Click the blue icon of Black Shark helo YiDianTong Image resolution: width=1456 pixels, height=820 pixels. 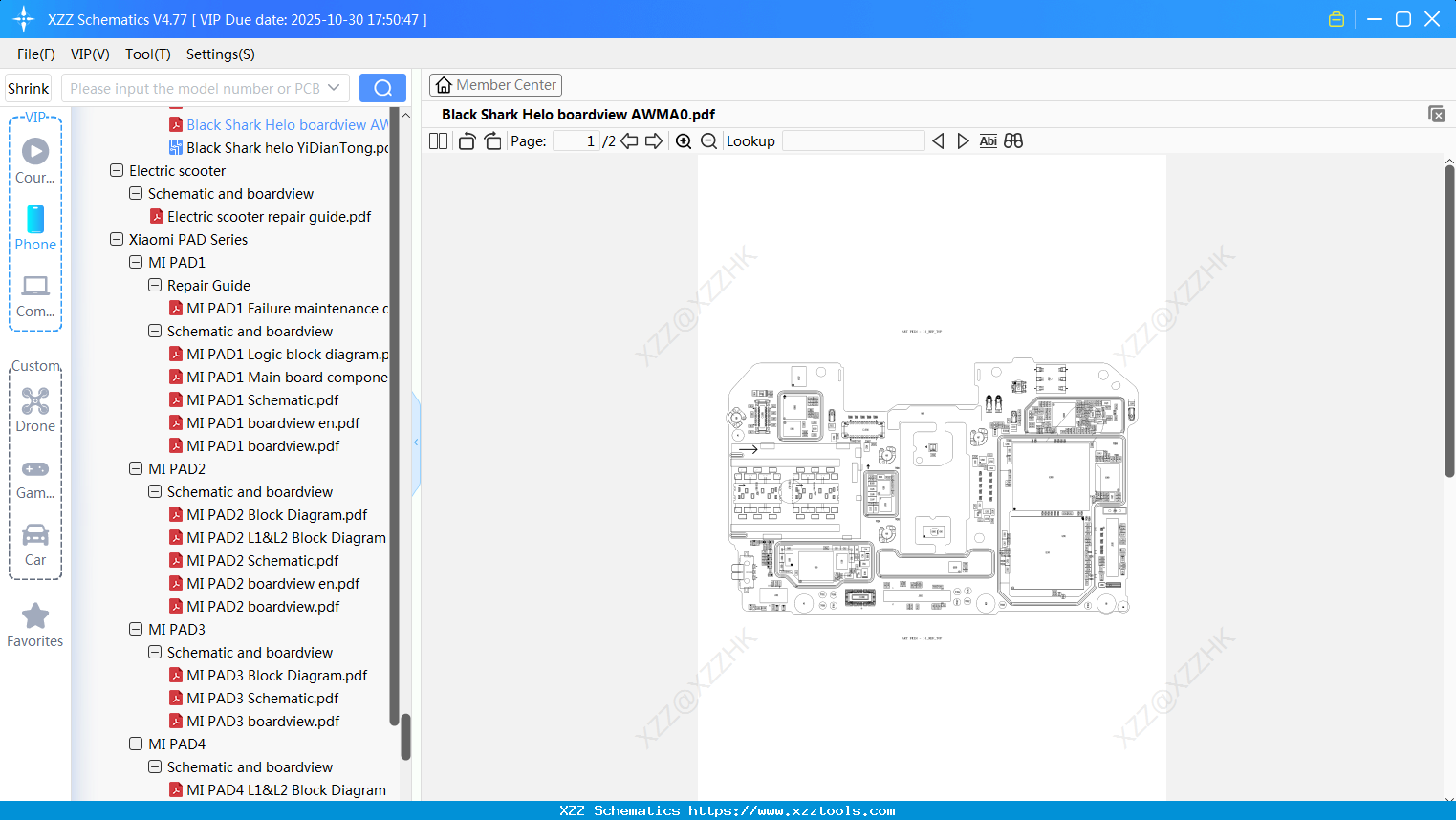(176, 148)
